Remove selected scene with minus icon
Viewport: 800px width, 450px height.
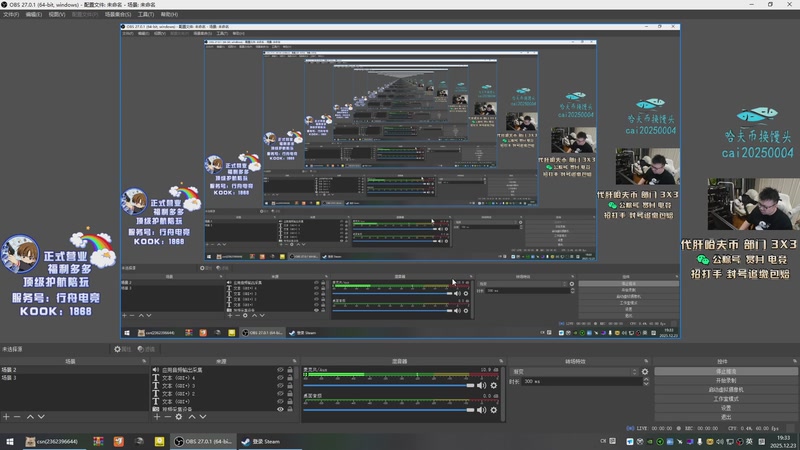(x=17, y=417)
